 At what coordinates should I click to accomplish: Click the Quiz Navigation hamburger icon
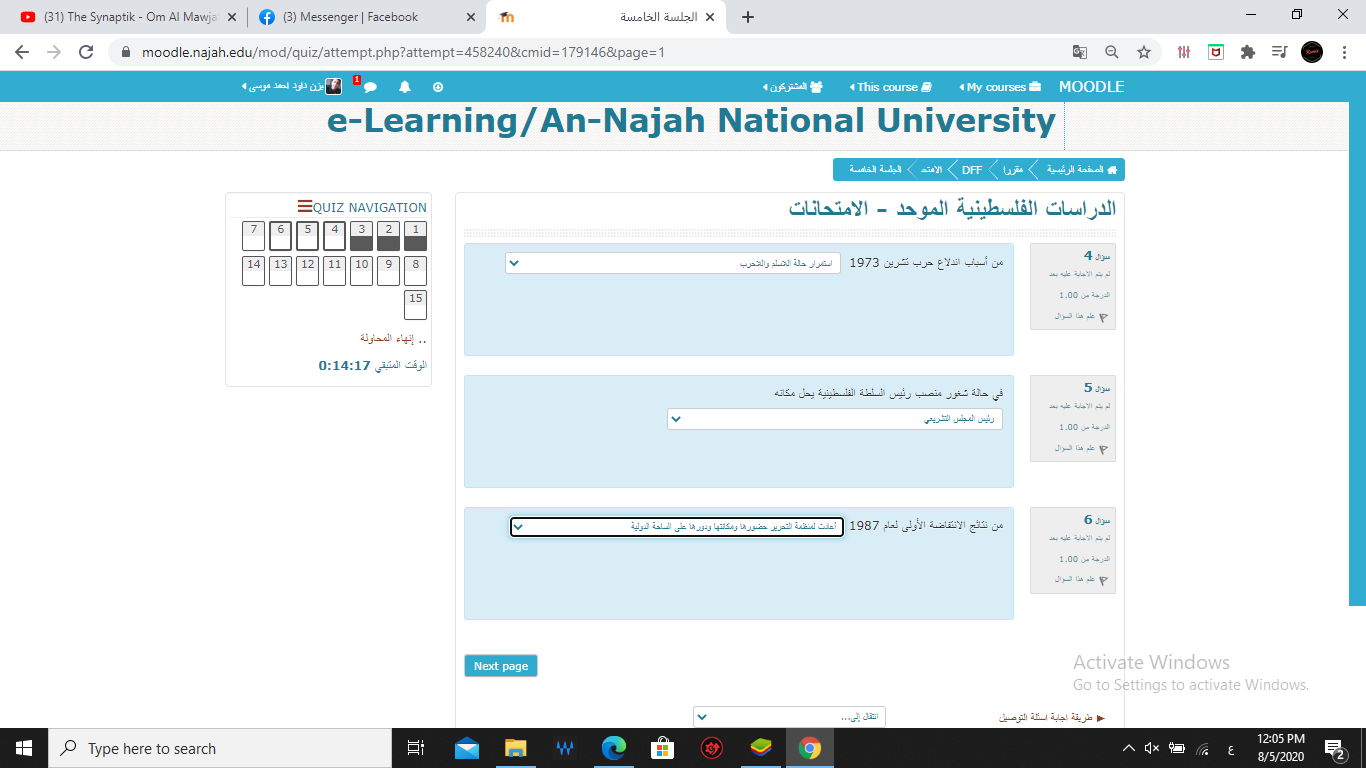tap(305, 207)
